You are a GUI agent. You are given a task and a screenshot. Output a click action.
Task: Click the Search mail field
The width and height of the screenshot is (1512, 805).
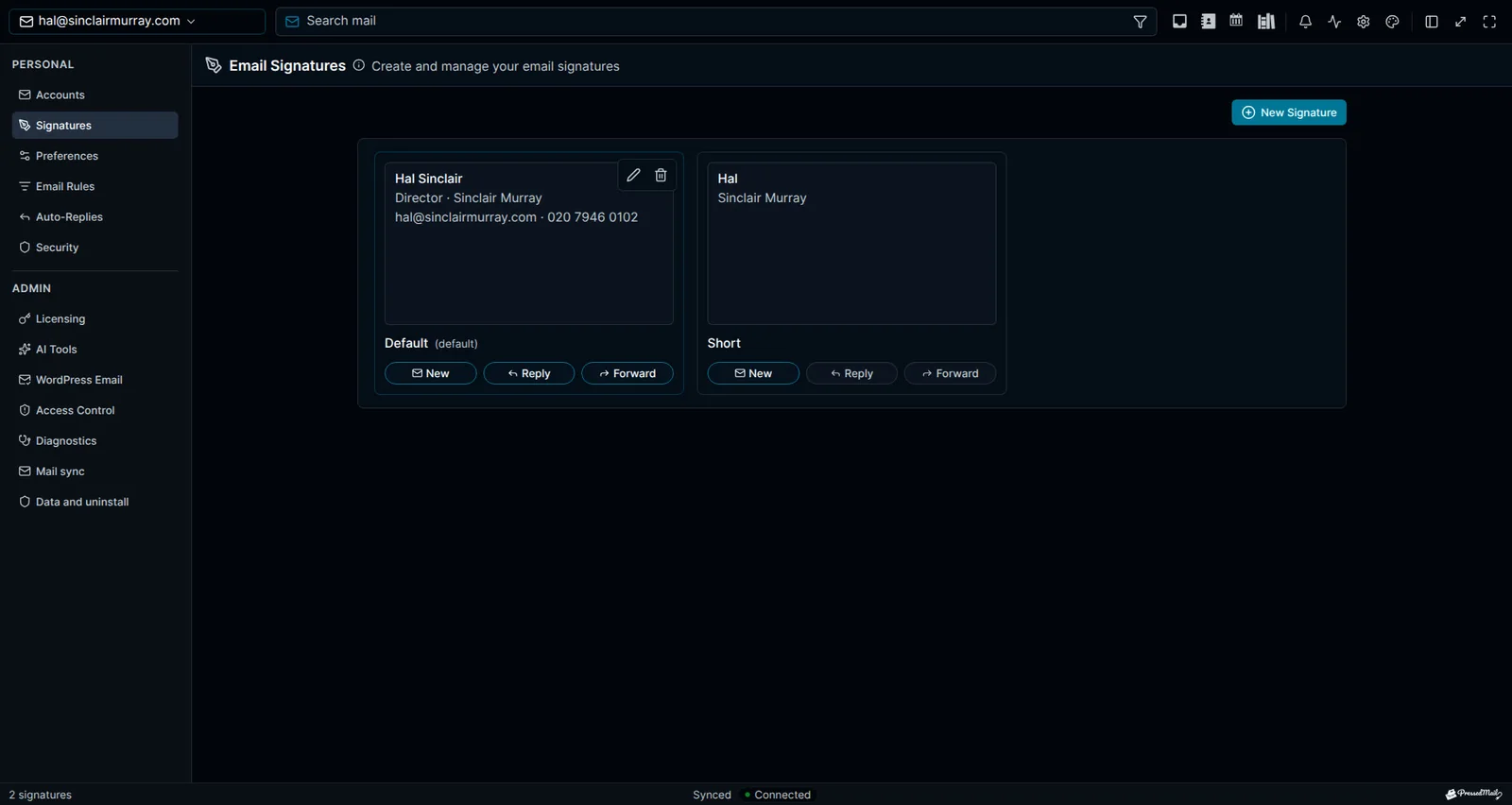715,21
